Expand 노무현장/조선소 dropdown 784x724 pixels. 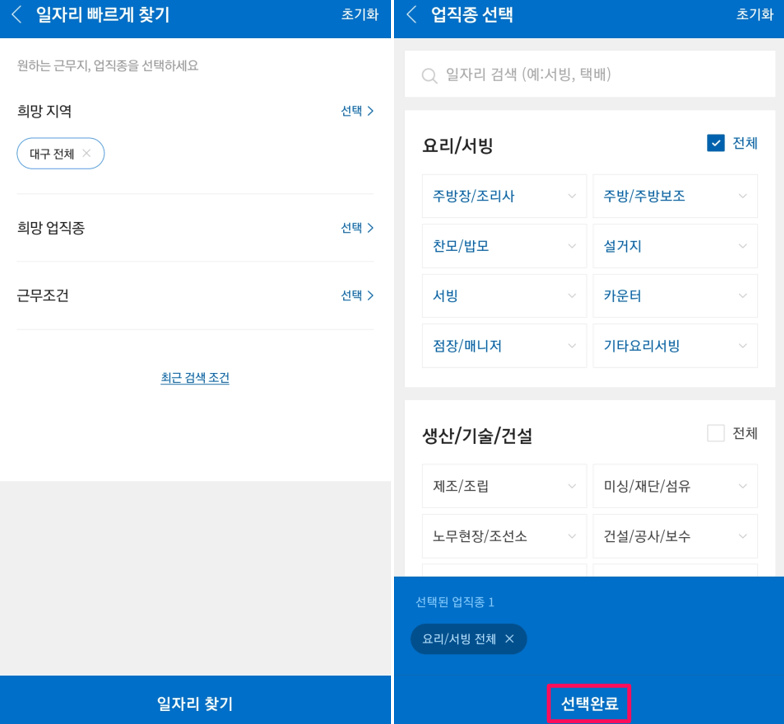click(x=504, y=536)
